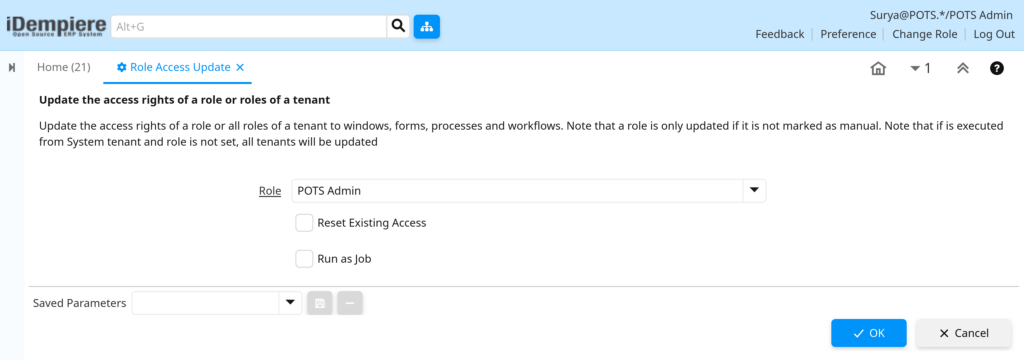Close the Role Access Update tab
Image resolution: width=1024 pixels, height=360 pixels.
point(240,67)
